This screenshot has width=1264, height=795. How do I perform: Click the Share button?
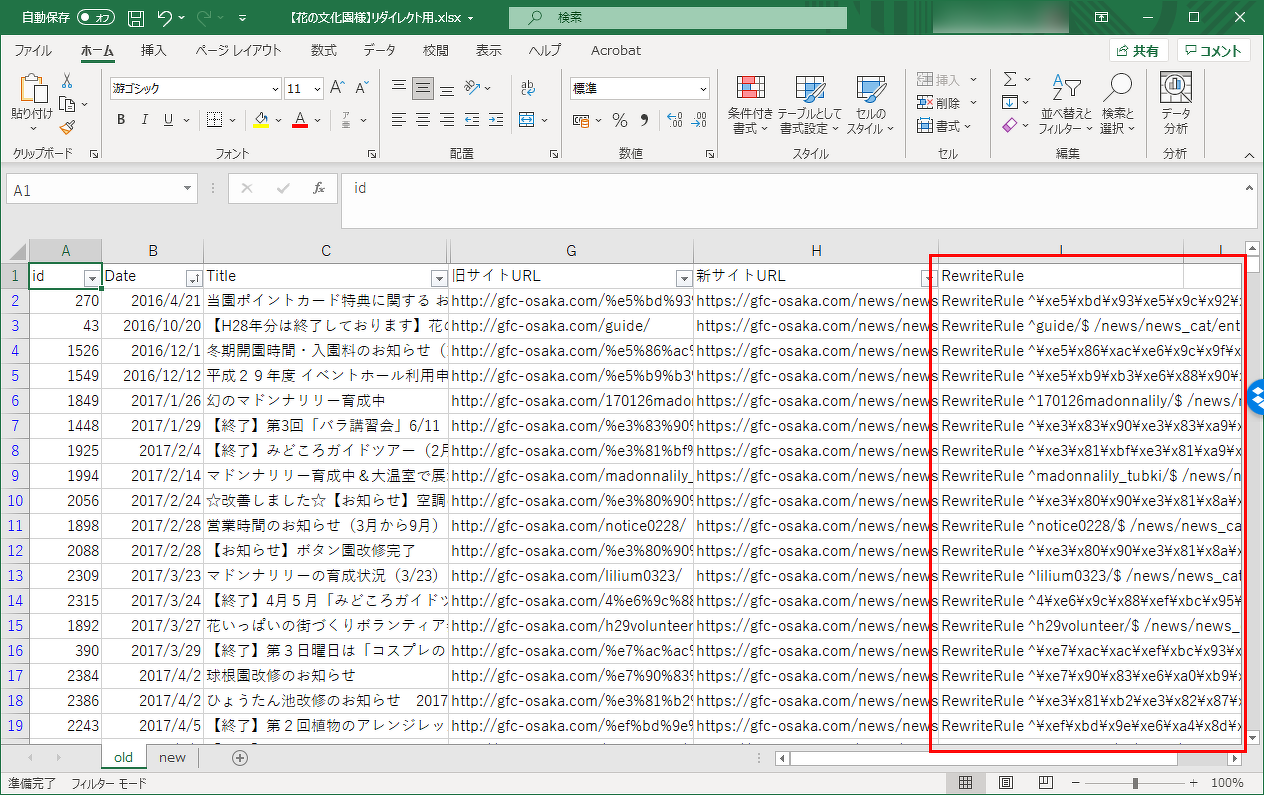pyautogui.click(x=1138, y=51)
